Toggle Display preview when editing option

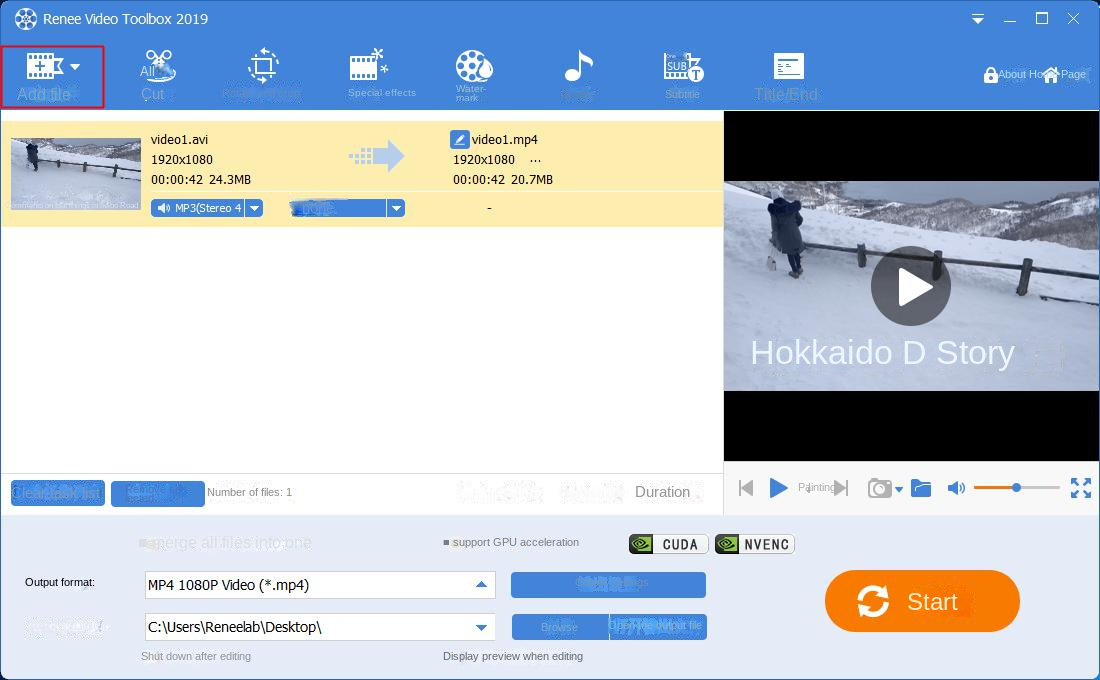coord(513,656)
